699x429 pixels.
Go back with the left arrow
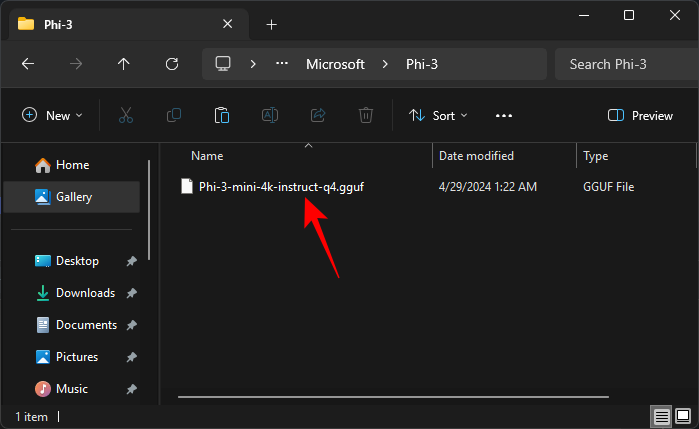[28, 64]
